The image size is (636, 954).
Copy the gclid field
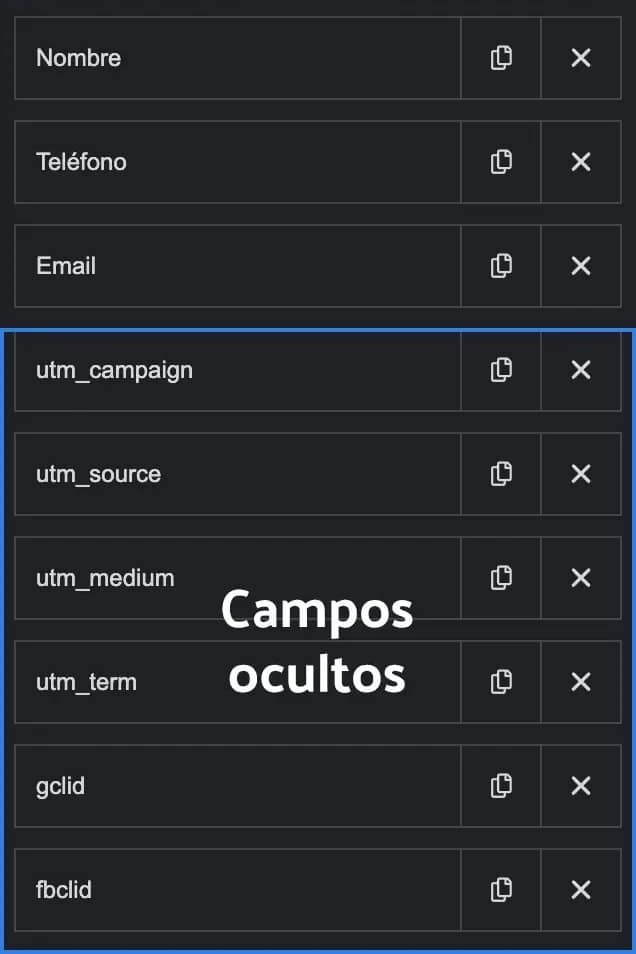501,786
